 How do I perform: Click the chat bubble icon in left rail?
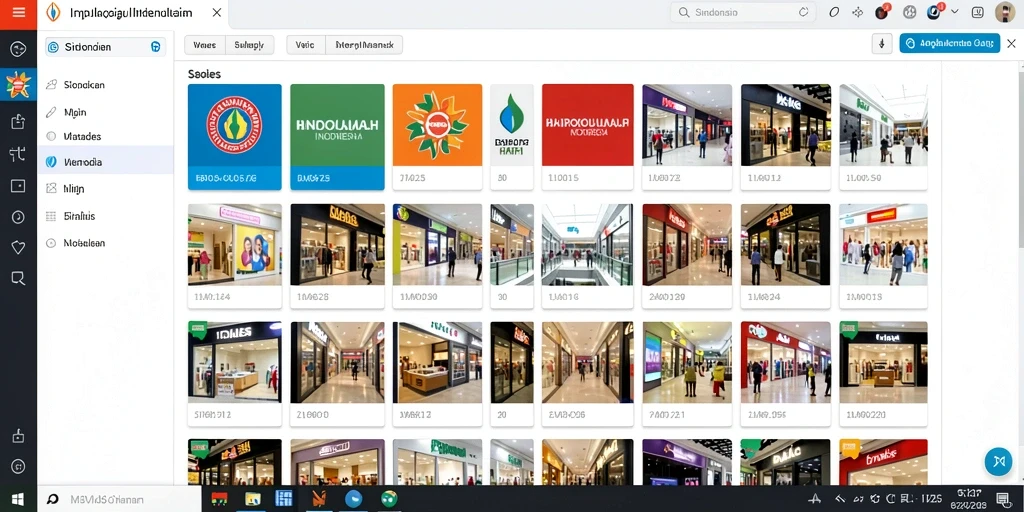(x=18, y=279)
